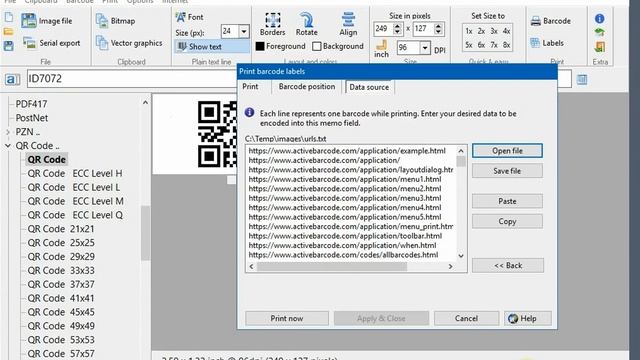640x360 pixels.
Task: Copy barcode as Vector graphics
Action: [x=129, y=43]
